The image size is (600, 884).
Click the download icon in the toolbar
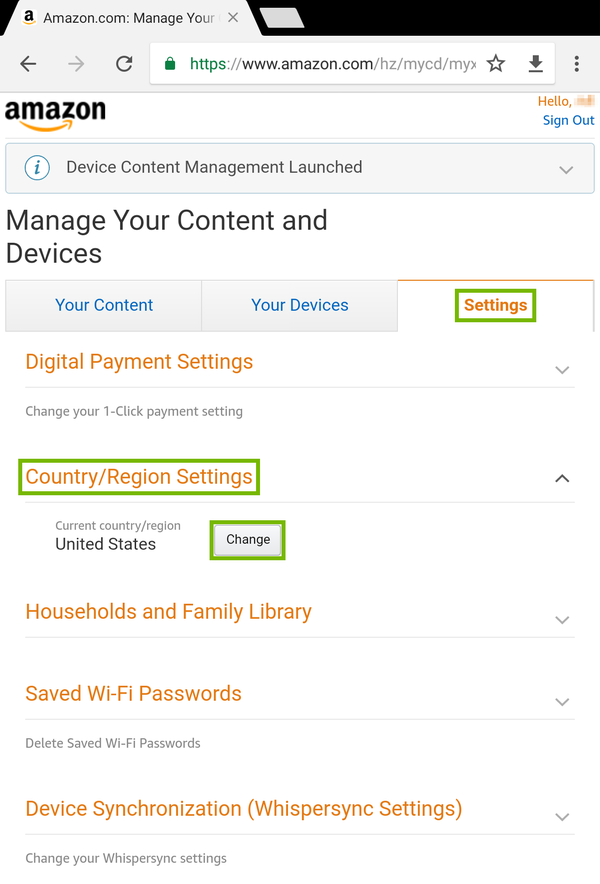pos(536,63)
